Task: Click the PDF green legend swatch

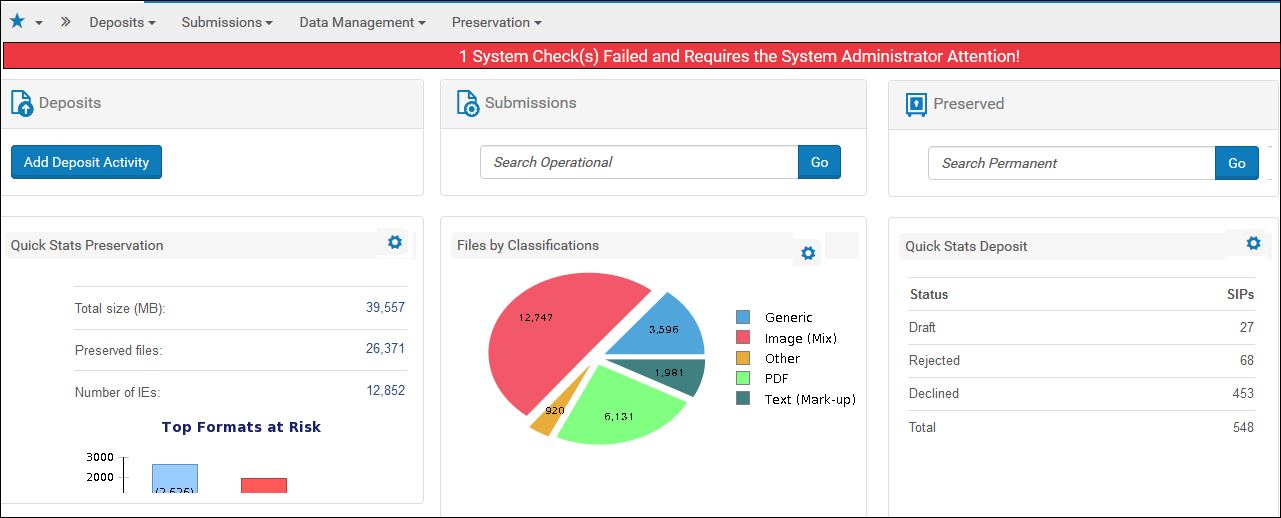Action: point(743,378)
